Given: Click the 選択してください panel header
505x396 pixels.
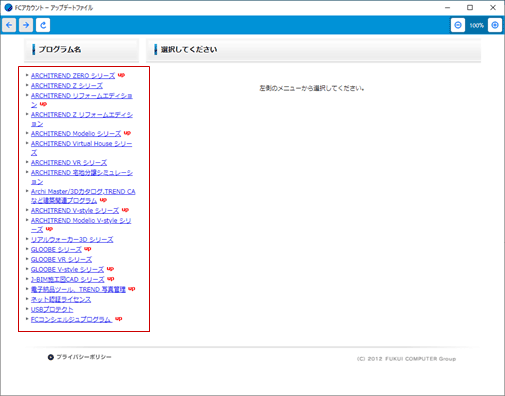Looking at the screenshot, I should pyautogui.click(x=313, y=50).
